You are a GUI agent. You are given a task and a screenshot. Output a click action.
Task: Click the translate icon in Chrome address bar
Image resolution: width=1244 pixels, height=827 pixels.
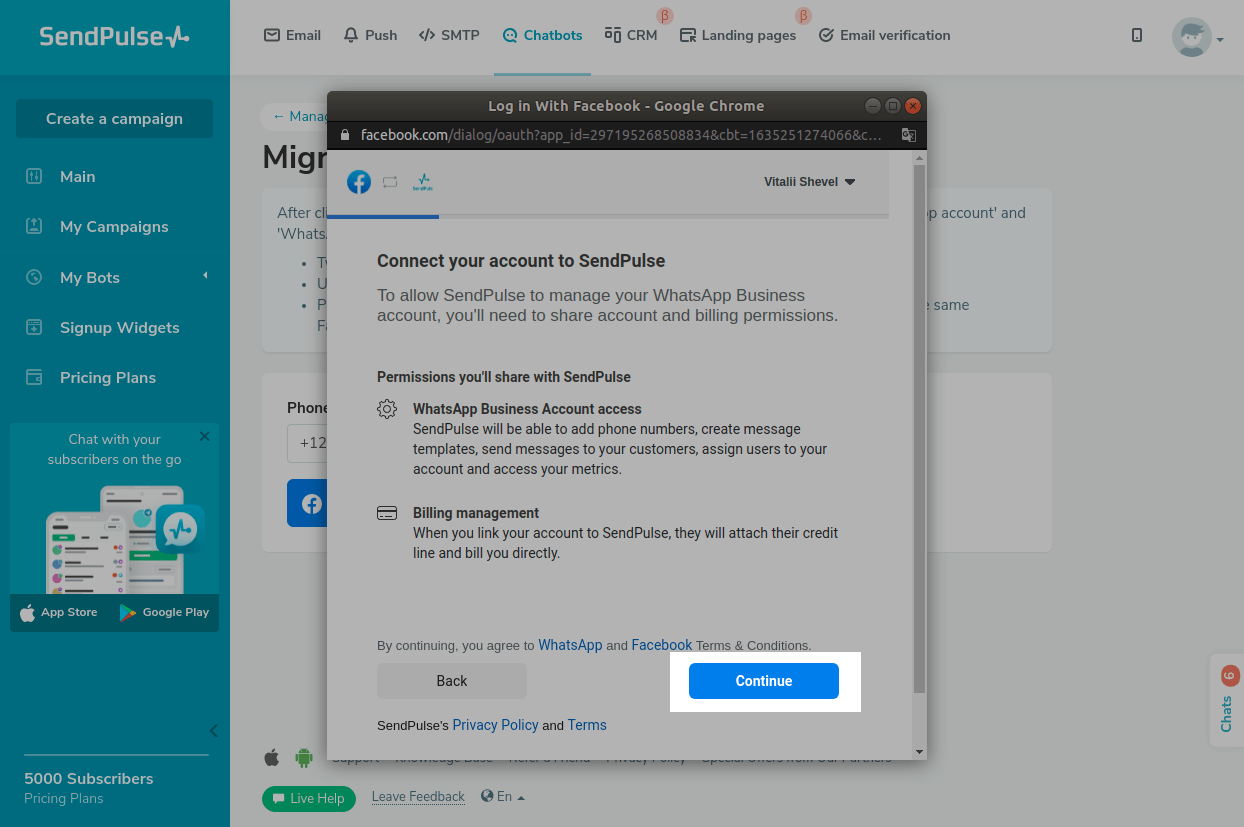point(908,135)
